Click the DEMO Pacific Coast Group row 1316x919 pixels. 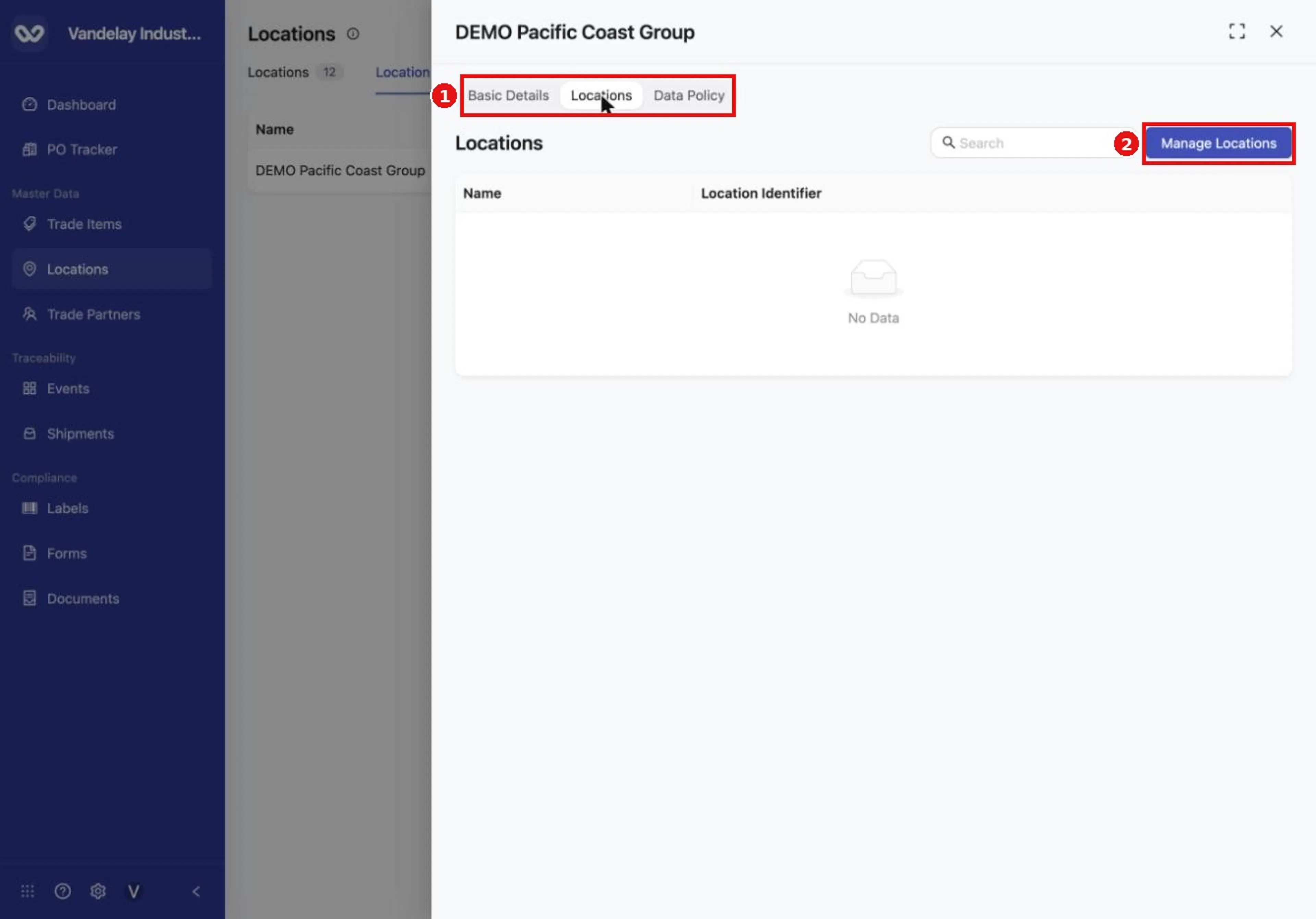[340, 171]
